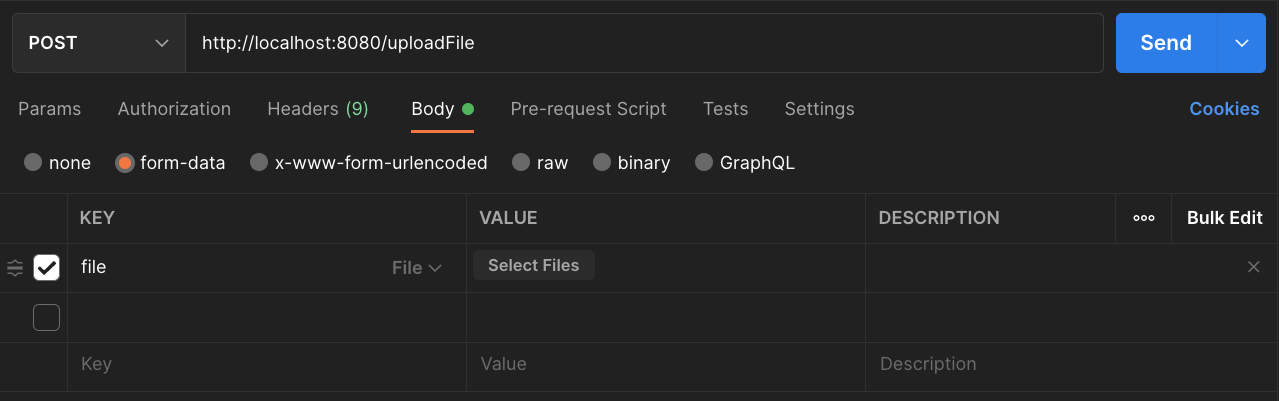This screenshot has width=1279, height=401.
Task: Click the Description placeholder field
Action: [1072, 365]
